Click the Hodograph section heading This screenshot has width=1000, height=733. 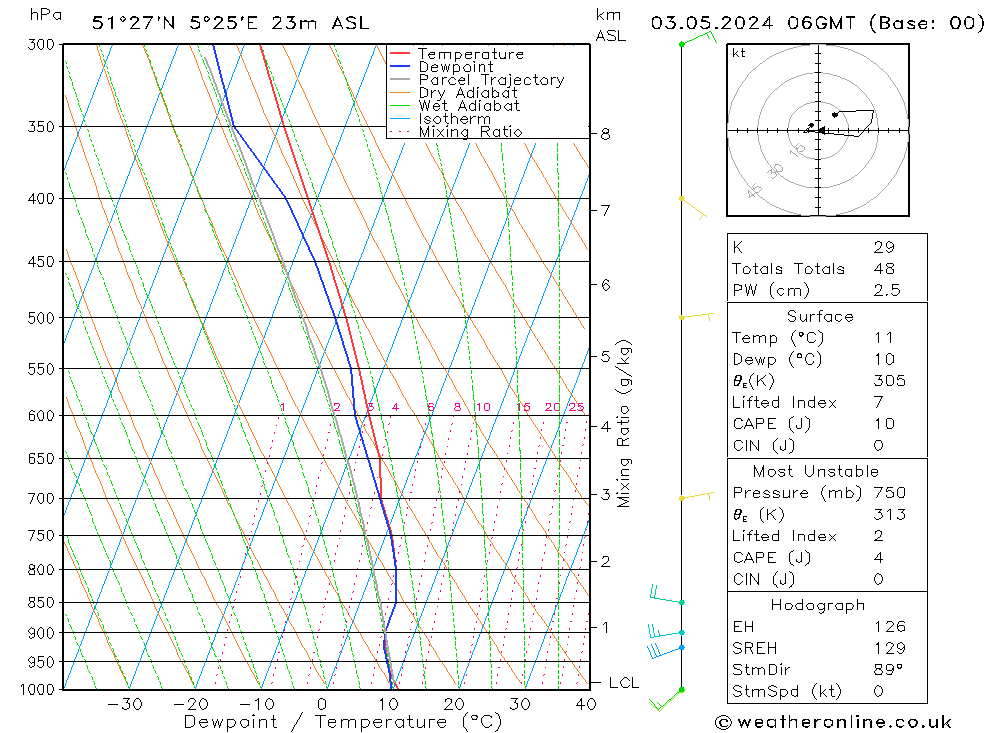pyautogui.click(x=818, y=606)
